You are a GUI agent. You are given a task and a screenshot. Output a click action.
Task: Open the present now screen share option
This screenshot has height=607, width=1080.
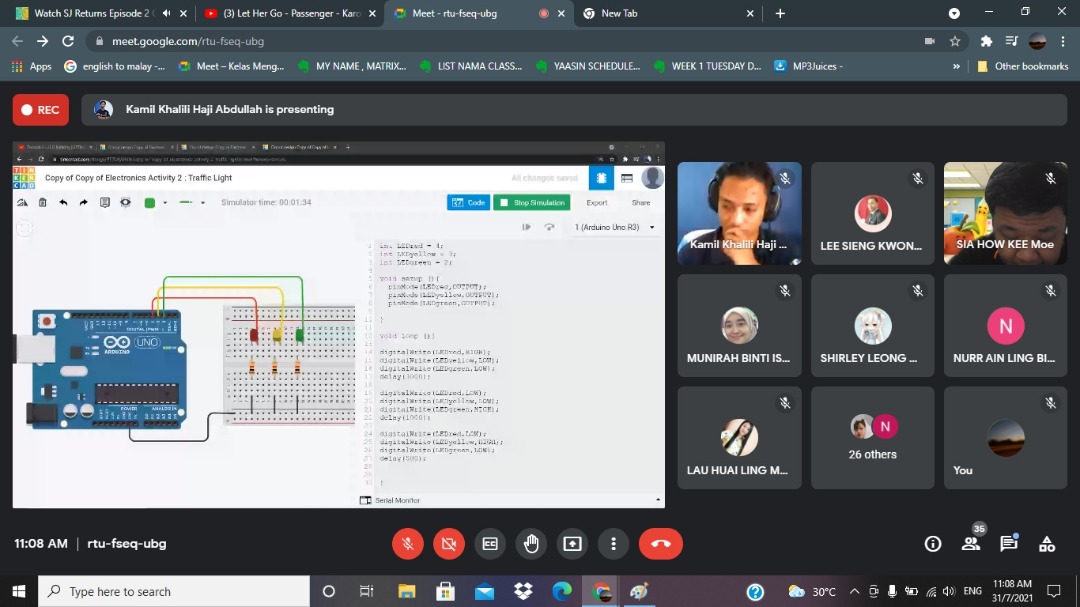572,544
